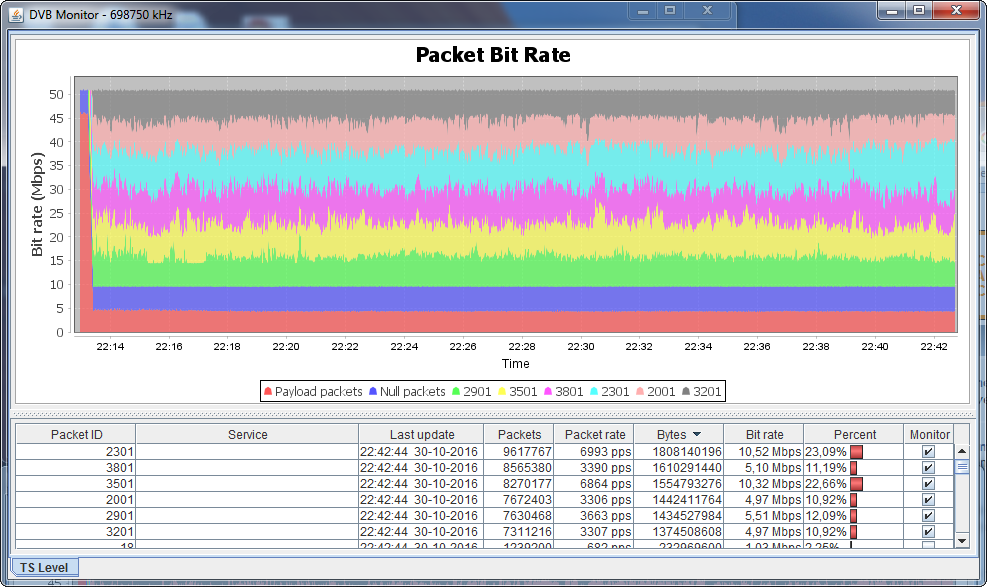Screen dimensions: 987x587
Task: Toggle Monitor checkbox for packet ID 2001
Action: pos(928,500)
